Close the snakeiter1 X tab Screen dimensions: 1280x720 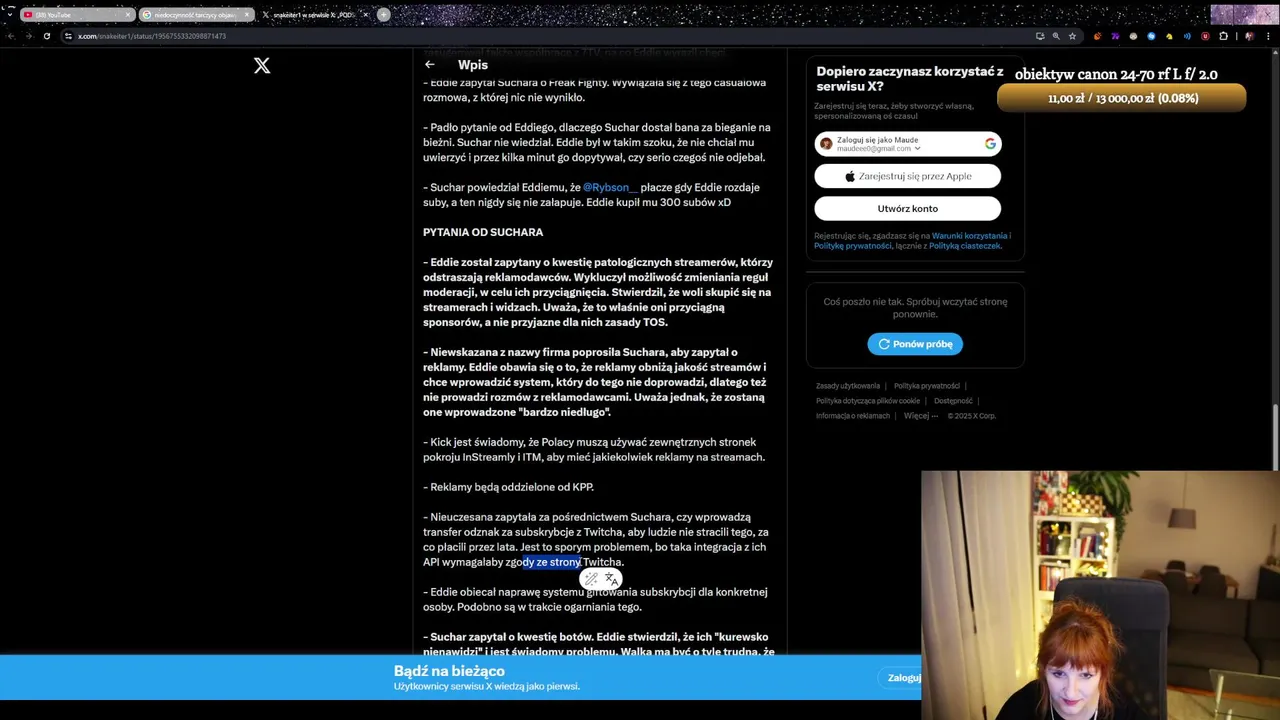coord(366,15)
